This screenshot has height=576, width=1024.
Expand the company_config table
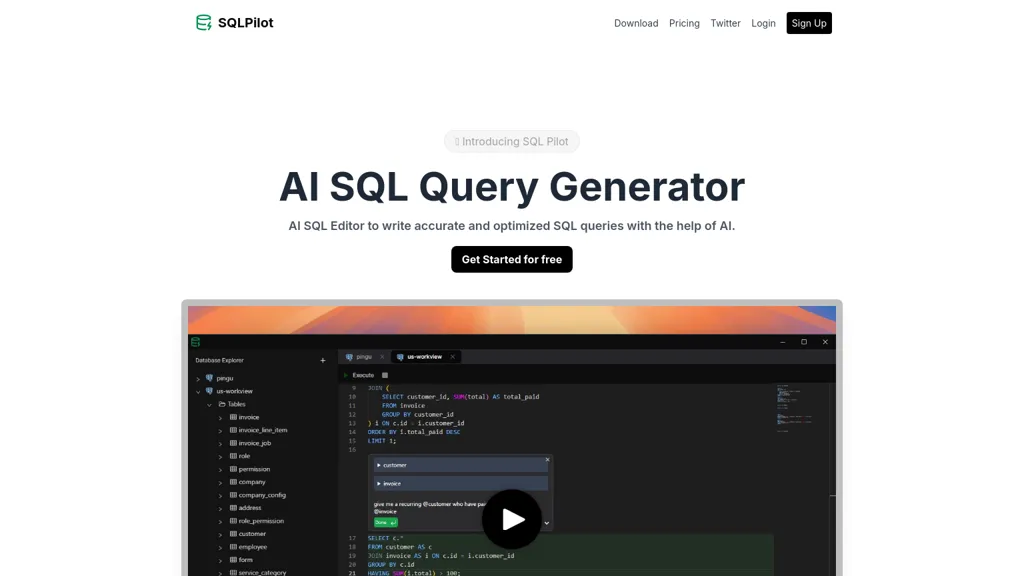pos(220,496)
